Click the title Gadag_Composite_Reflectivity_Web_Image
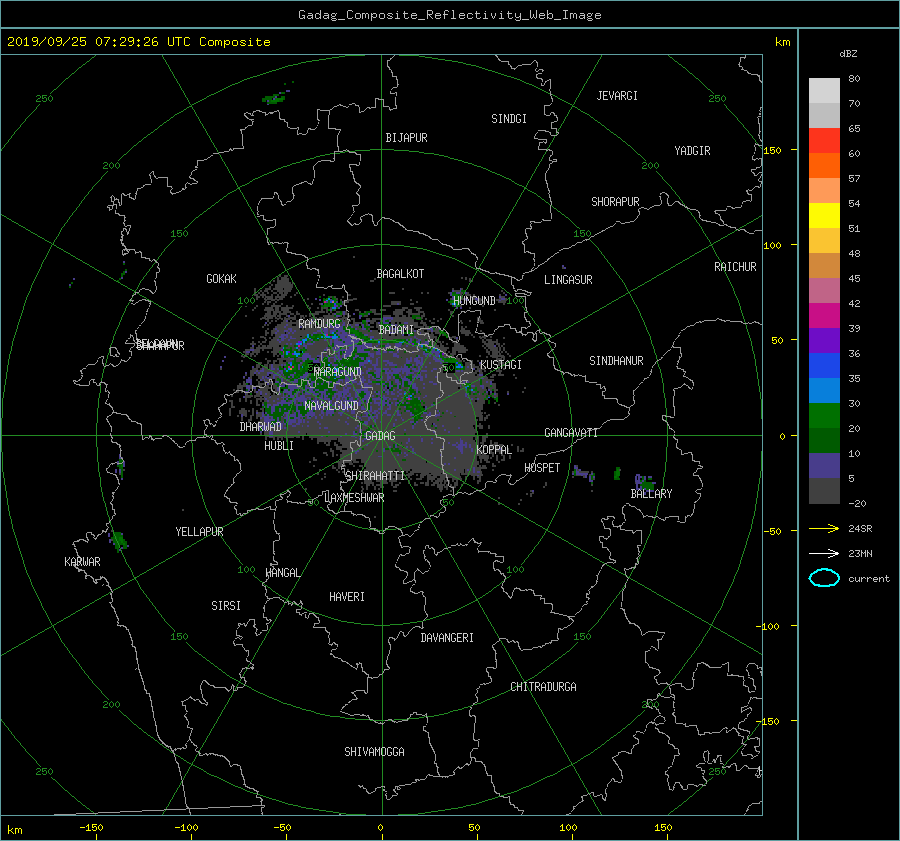 449,15
